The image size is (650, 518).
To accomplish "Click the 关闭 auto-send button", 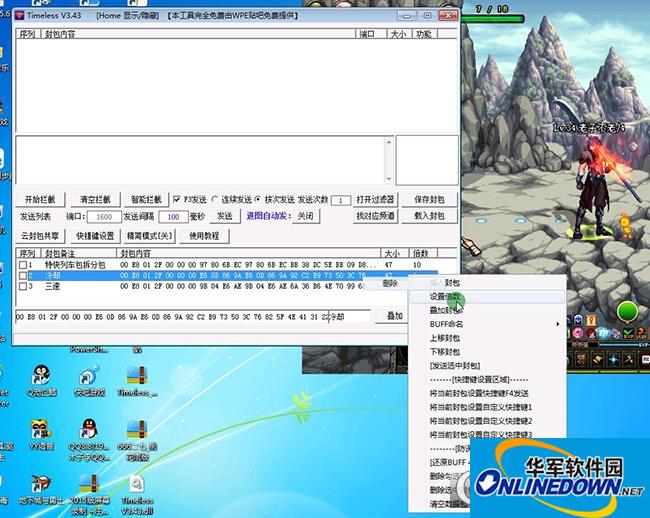I will click(306, 216).
